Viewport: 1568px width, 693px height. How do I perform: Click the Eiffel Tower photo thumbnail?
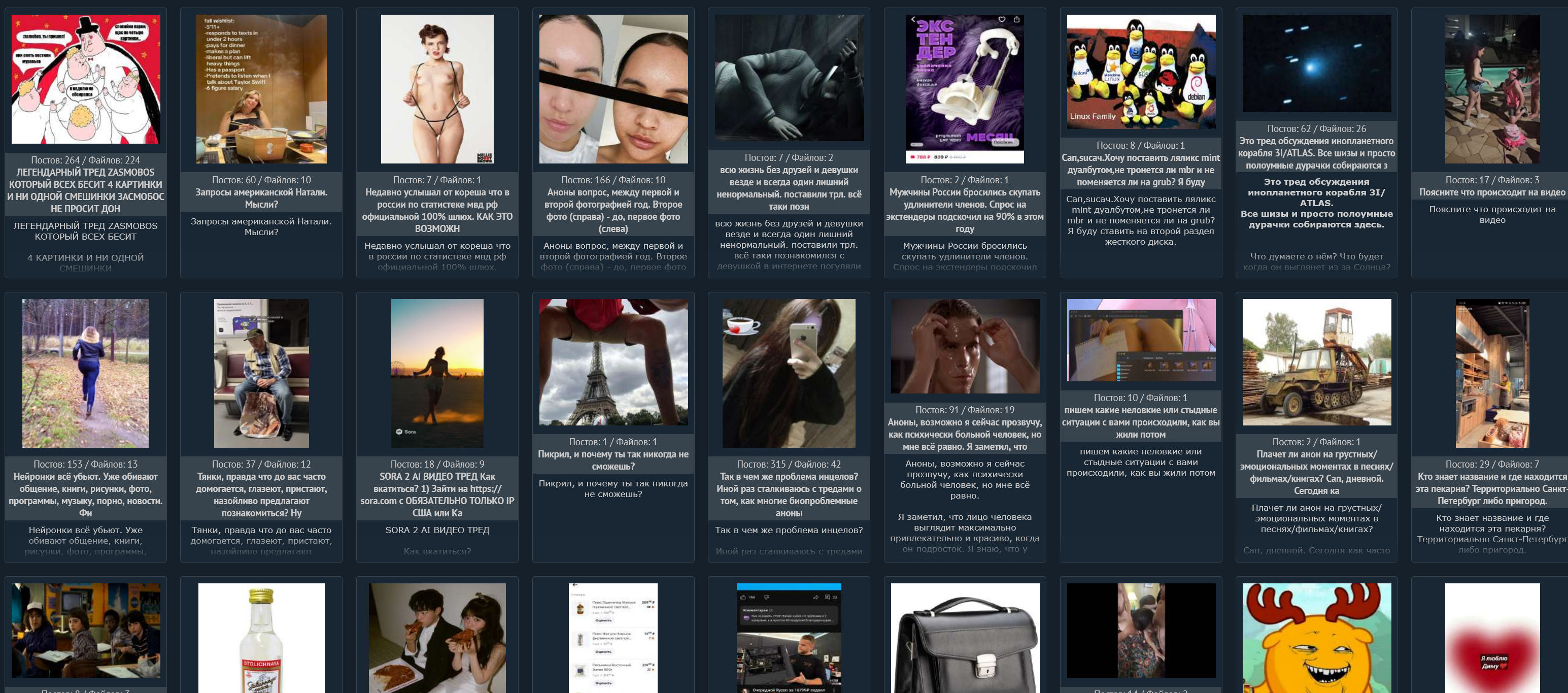(613, 361)
